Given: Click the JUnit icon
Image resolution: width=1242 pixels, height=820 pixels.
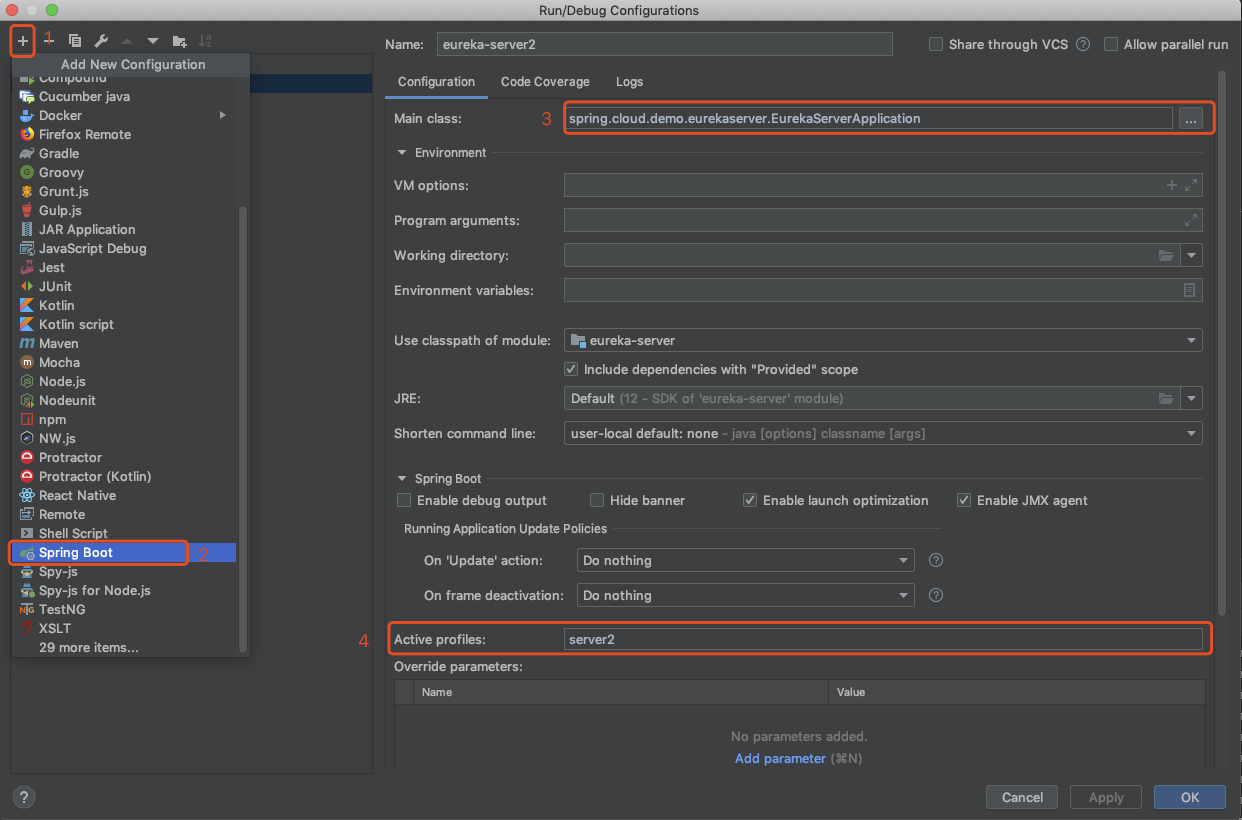Looking at the screenshot, I should [27, 287].
